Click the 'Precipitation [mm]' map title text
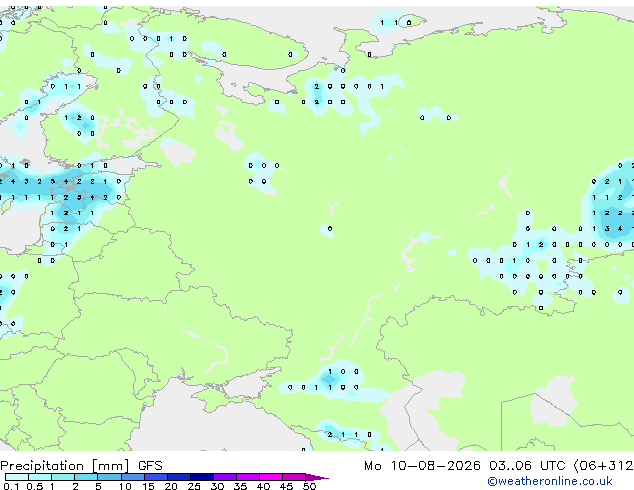Screen dimensions: 634x490 tap(65, 466)
